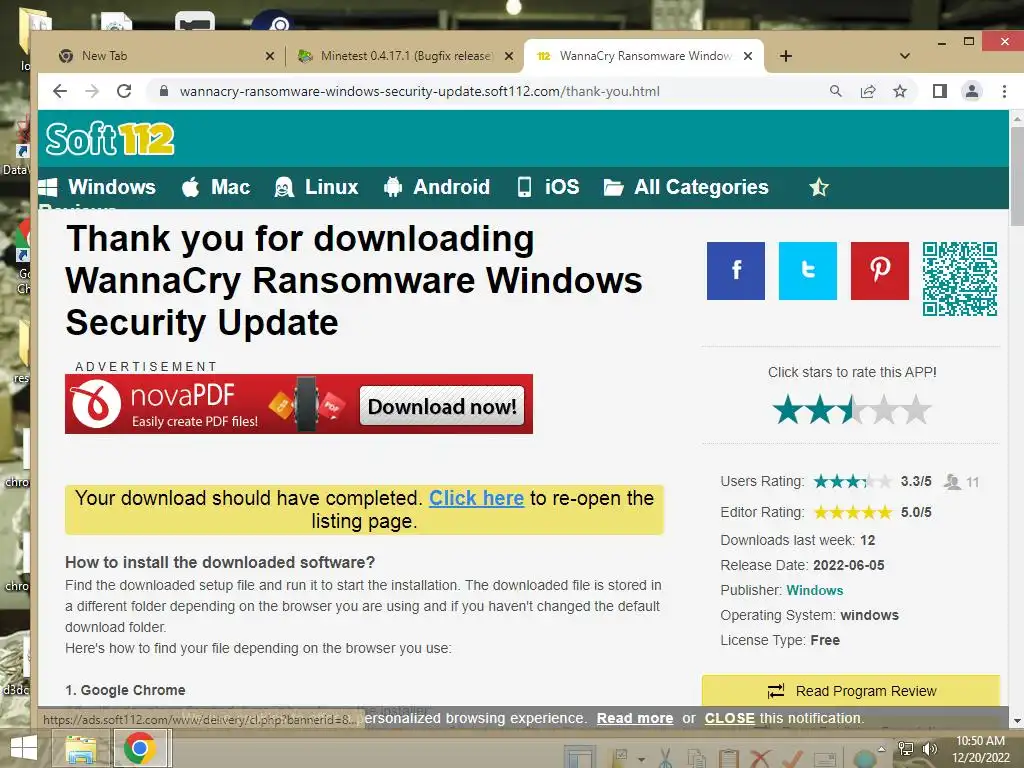Click the QR code image
The width and height of the screenshot is (1024, 768).
coord(960,279)
